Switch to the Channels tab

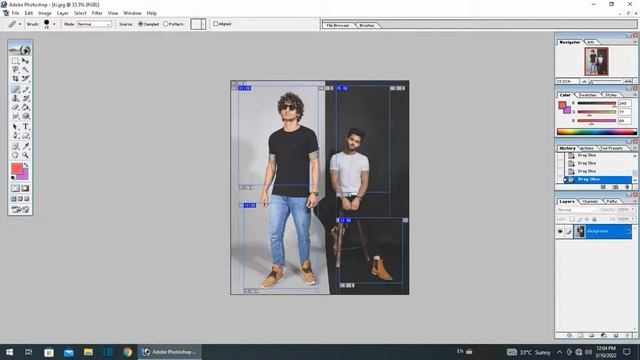coord(590,202)
